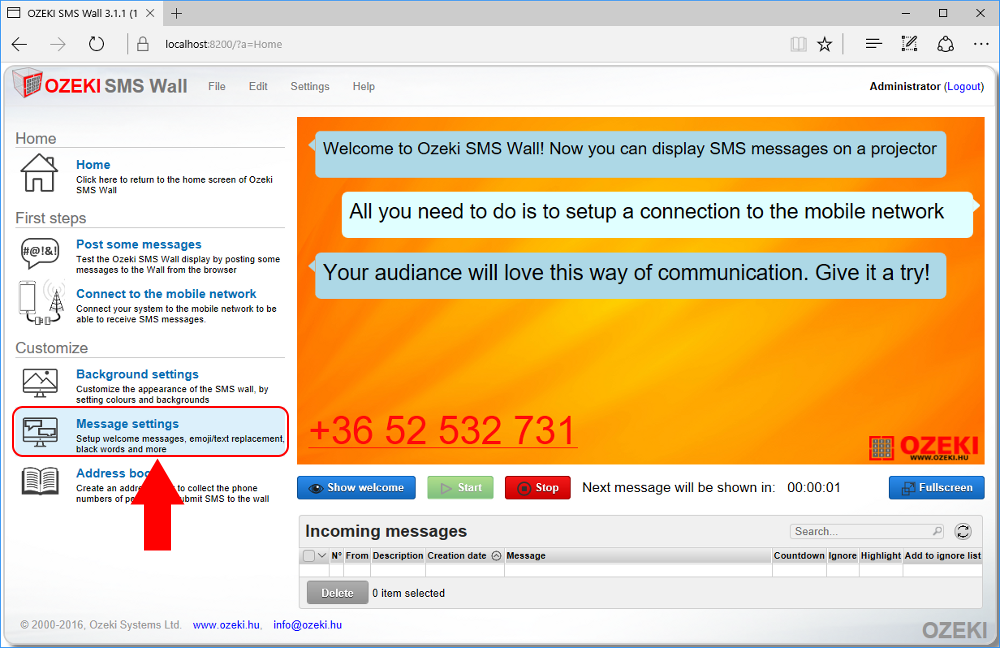
Task: Reload the page with refresh icon
Action: coord(96,44)
